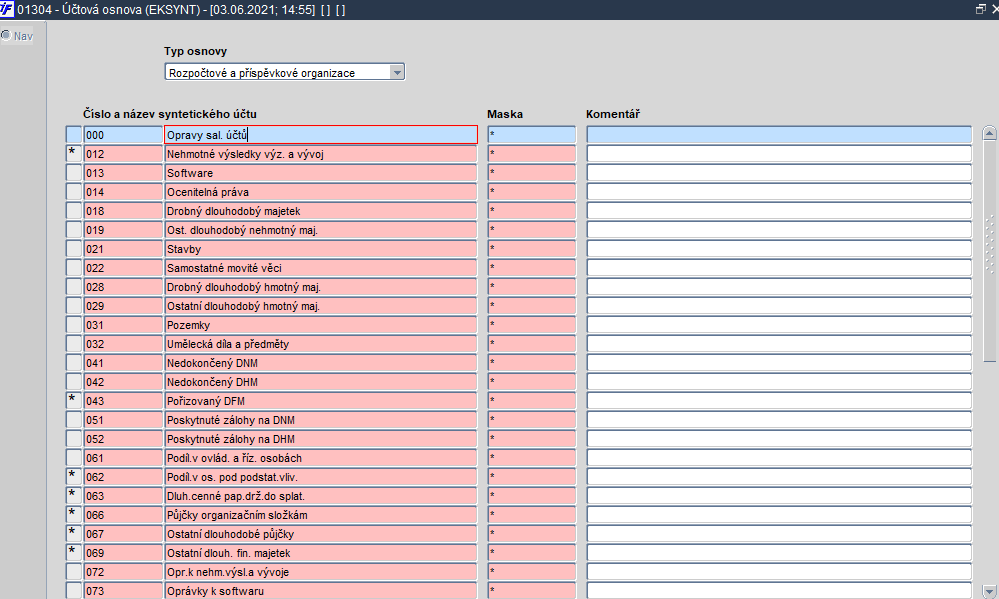The height and width of the screenshot is (599, 999).
Task: Click the scrollbar down arrow
Action: [989, 591]
